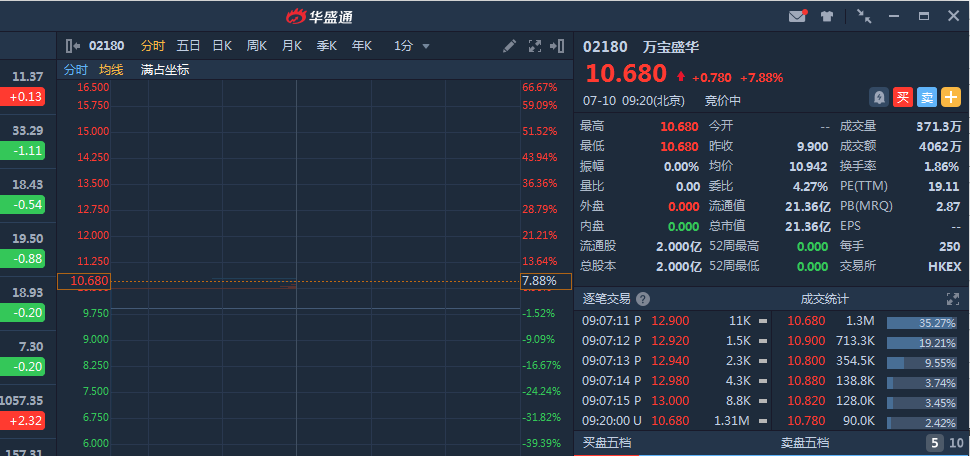Click the 成交量 value 371.3万

click(938, 127)
